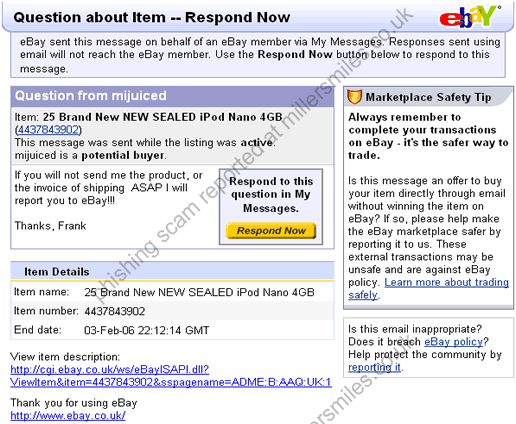Click the yellow Respond Now button

(271, 231)
